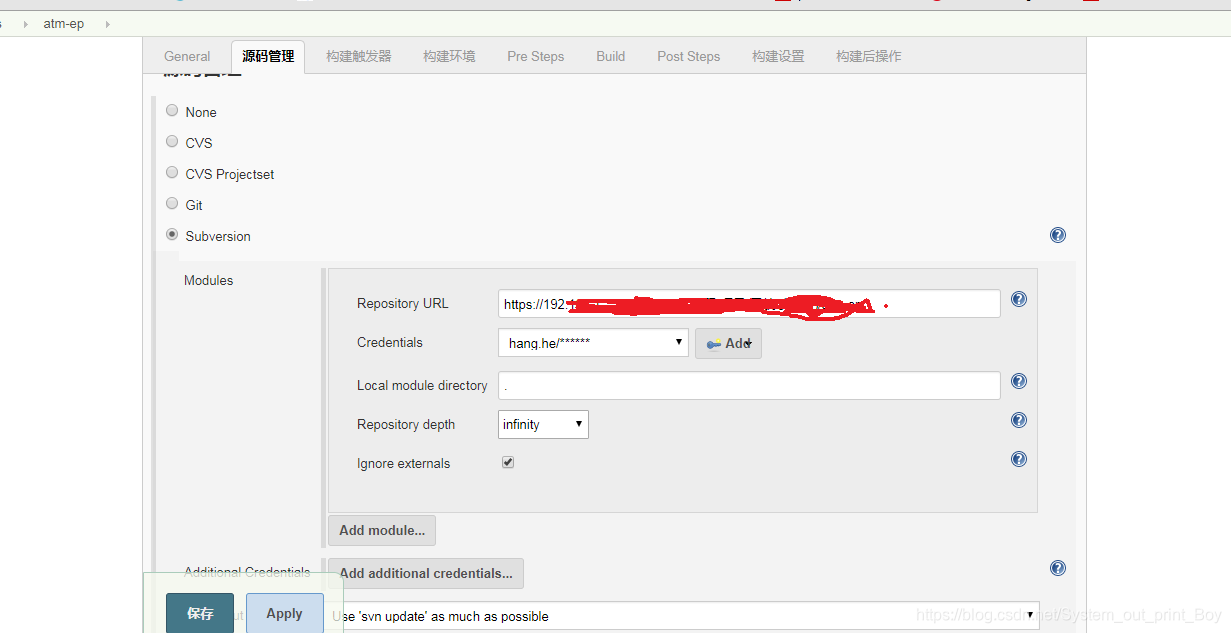Switch to the 构建后操作 tab
The image size is (1231, 633).
(869, 57)
